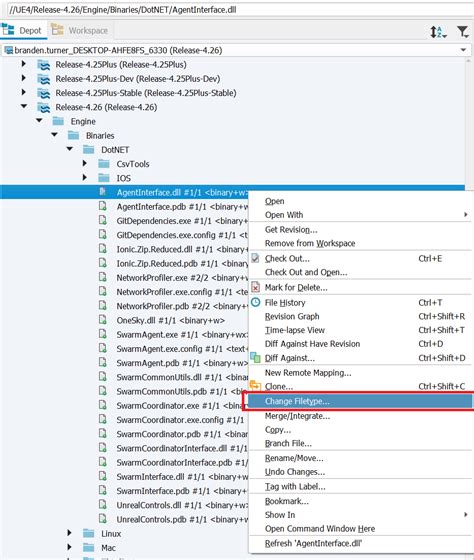Open the filter funnel icon
Image resolution: width=474 pixels, height=560 pixels.
[x=463, y=32]
